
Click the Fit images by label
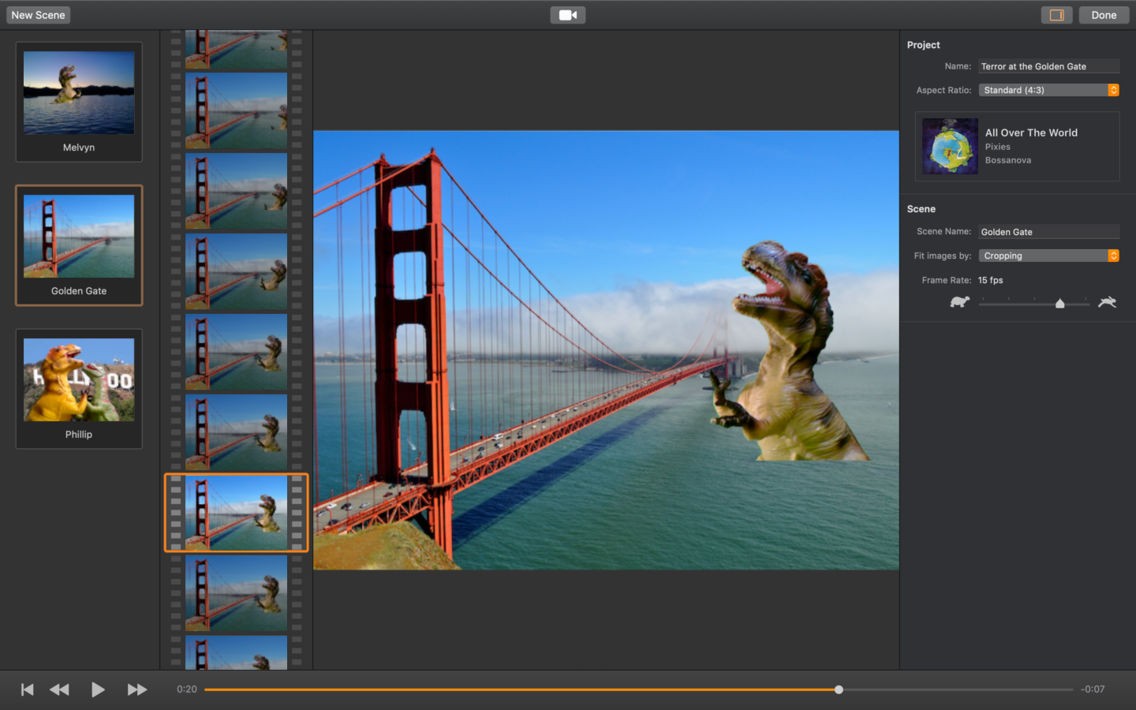[942, 256]
